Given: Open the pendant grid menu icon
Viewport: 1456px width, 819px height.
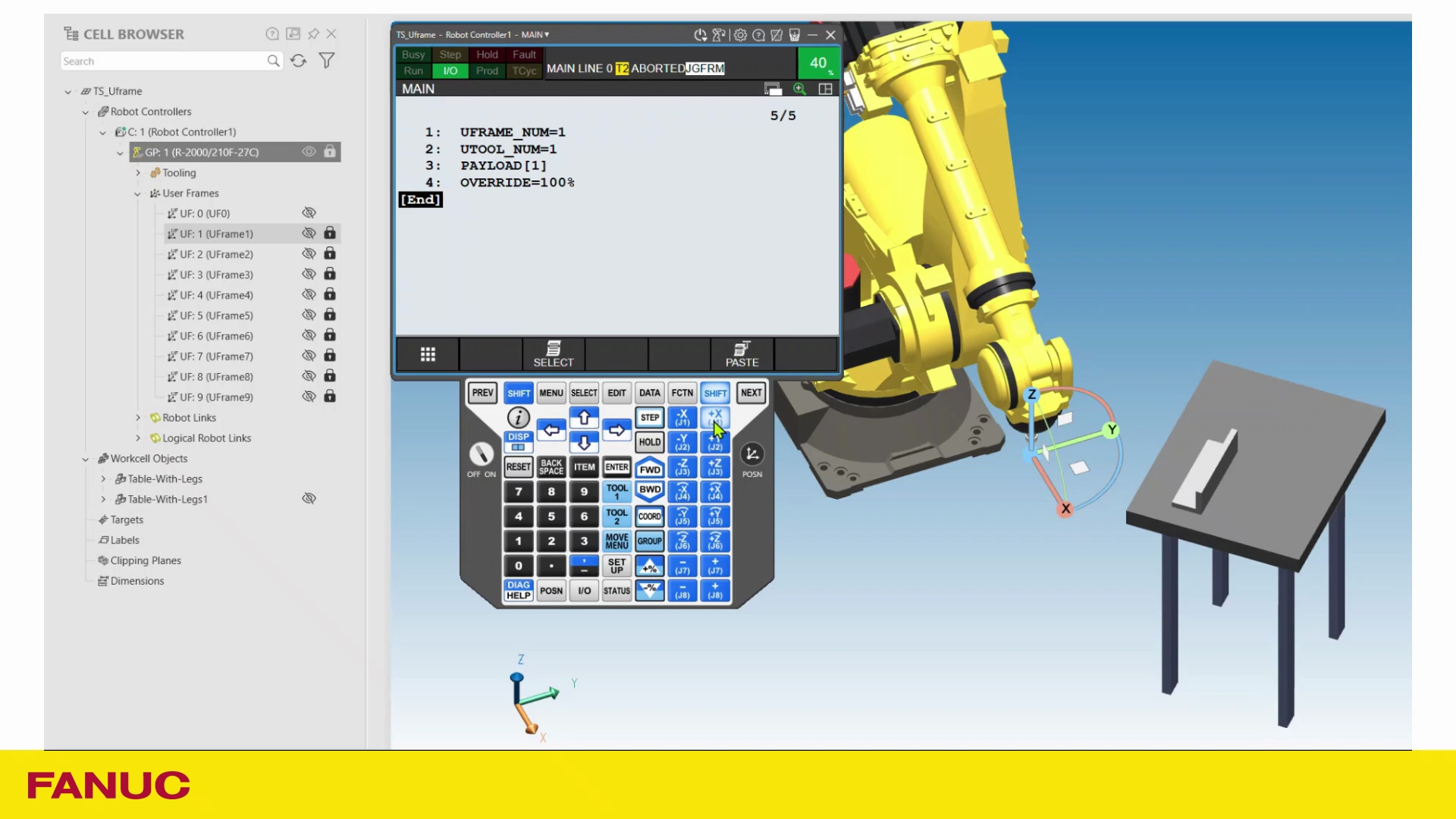Looking at the screenshot, I should [428, 354].
